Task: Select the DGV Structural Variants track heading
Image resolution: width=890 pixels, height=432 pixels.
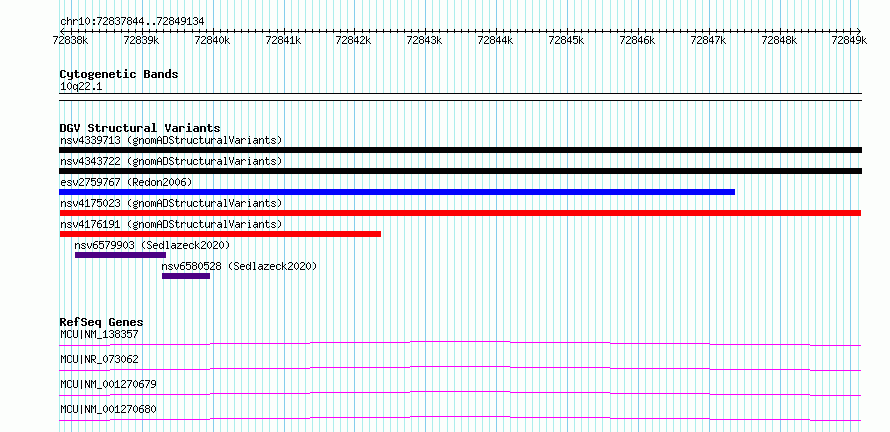Action: (140, 128)
